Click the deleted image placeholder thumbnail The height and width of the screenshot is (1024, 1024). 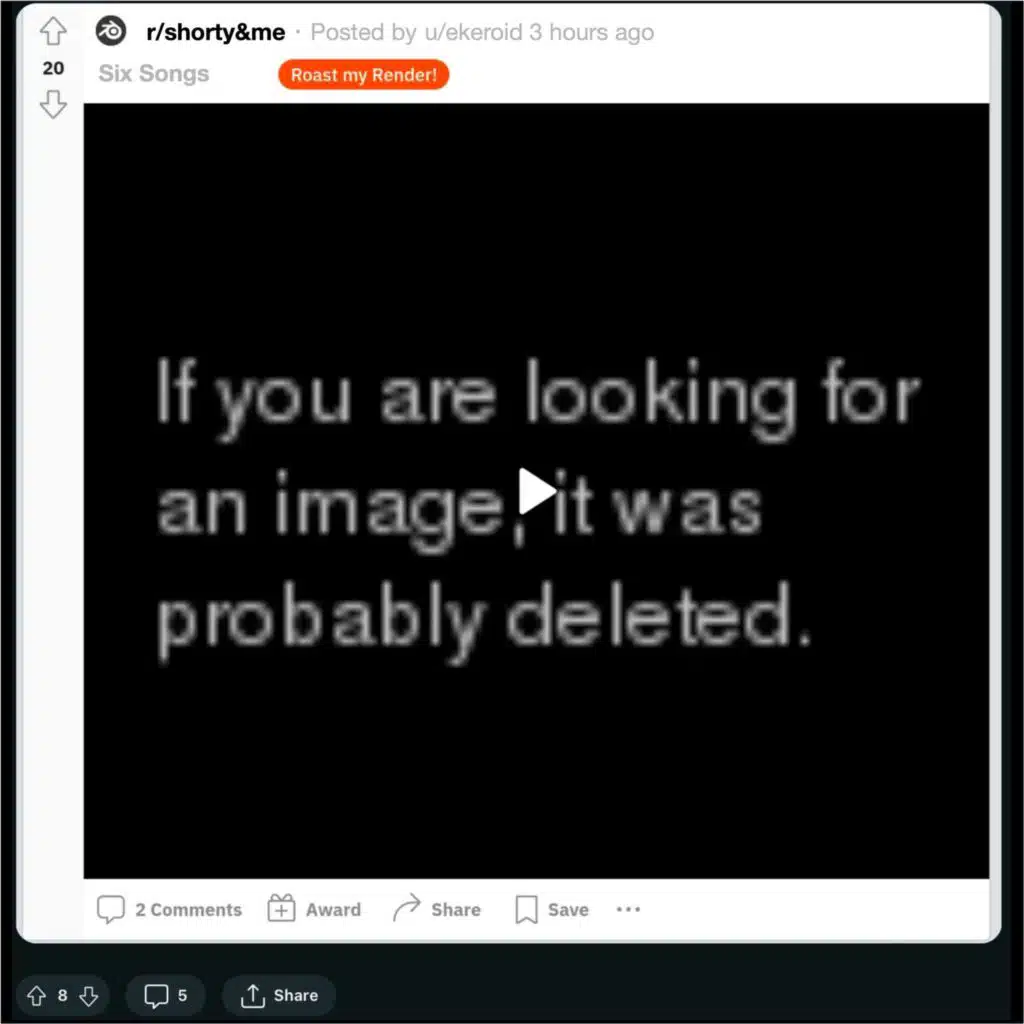[x=536, y=491]
